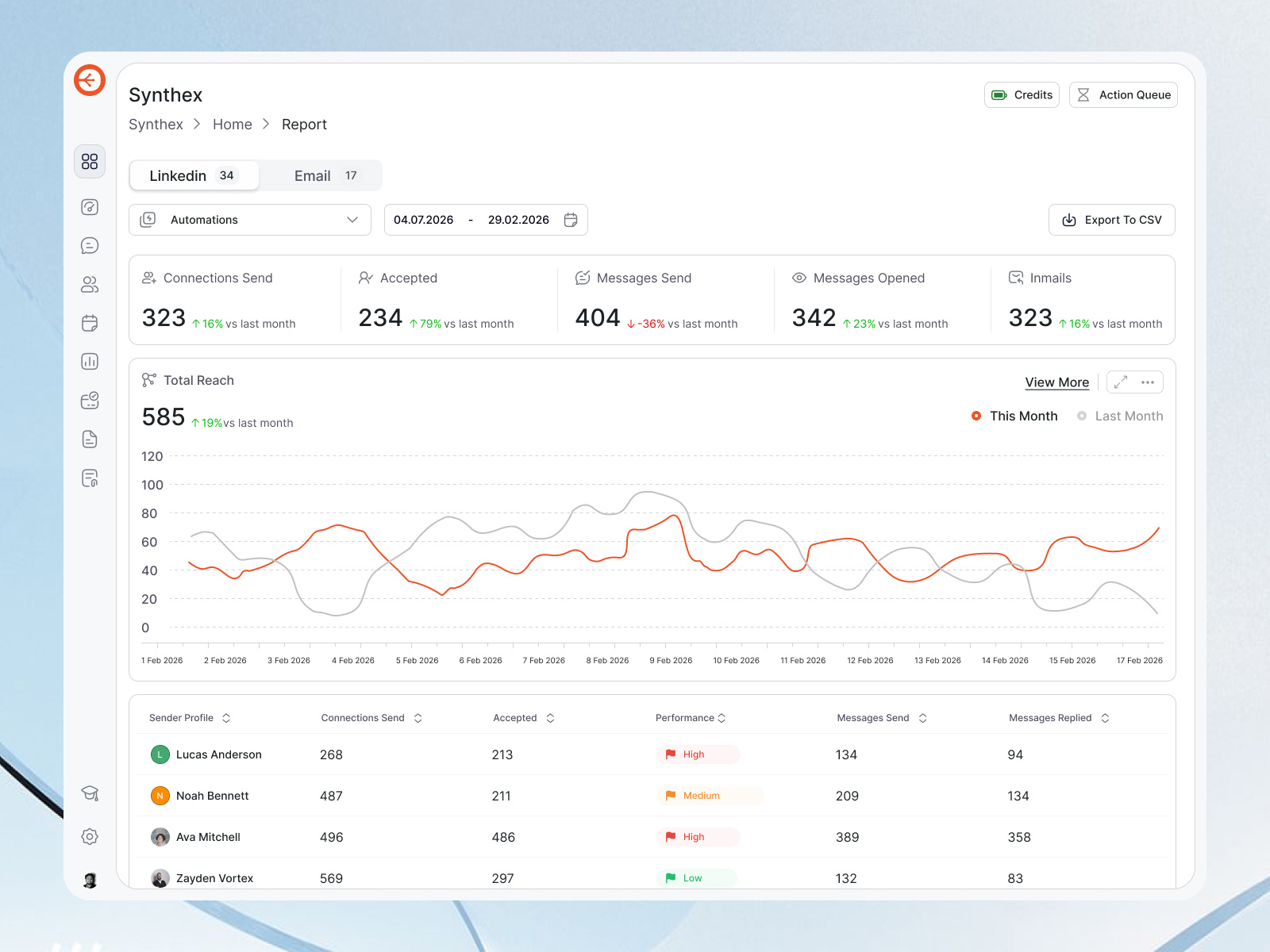Click the settings gear in sidebar
This screenshot has width=1270, height=952.
tap(90, 836)
